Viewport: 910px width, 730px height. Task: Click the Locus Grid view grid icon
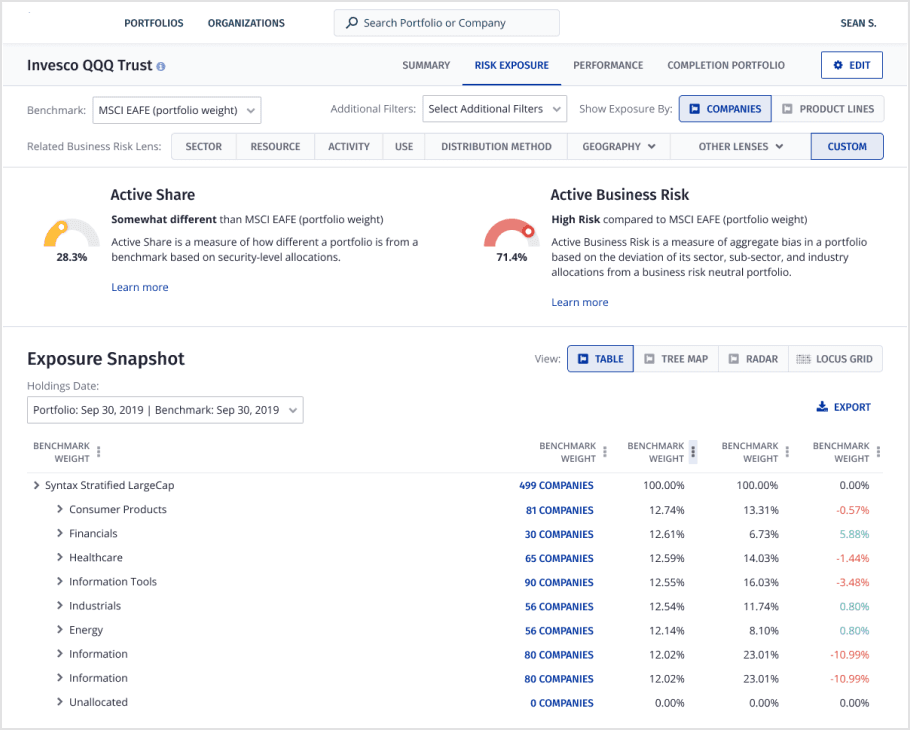(x=803, y=359)
